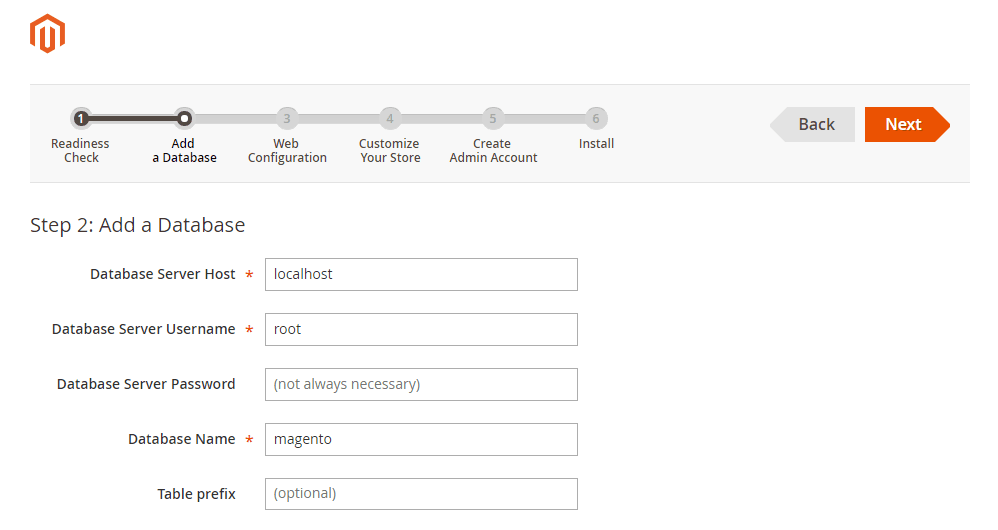Focus the Table prefix input
Screen dimensions: 998x530
pyautogui.click(x=421, y=494)
